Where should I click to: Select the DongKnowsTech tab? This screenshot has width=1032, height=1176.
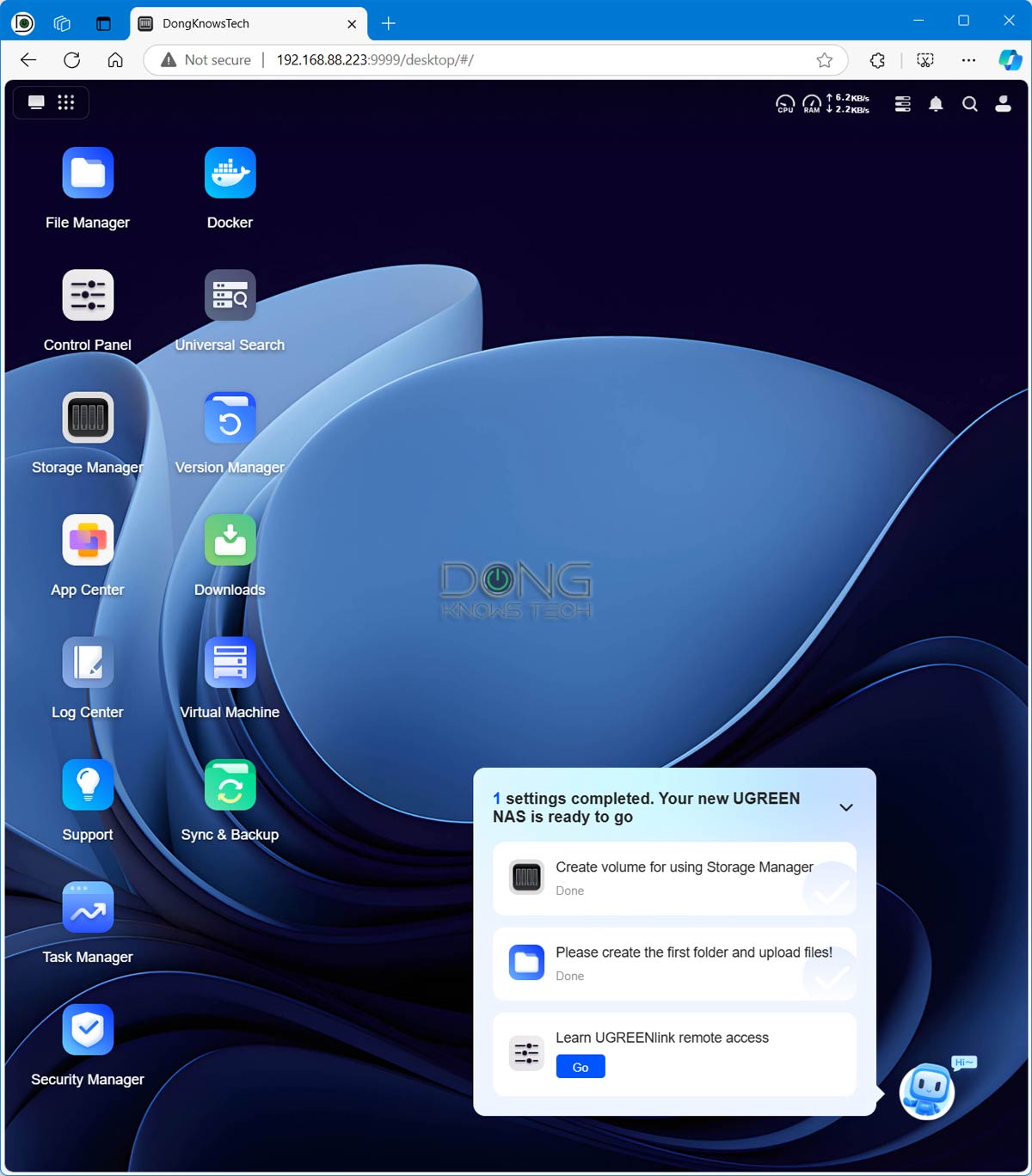click(x=249, y=23)
